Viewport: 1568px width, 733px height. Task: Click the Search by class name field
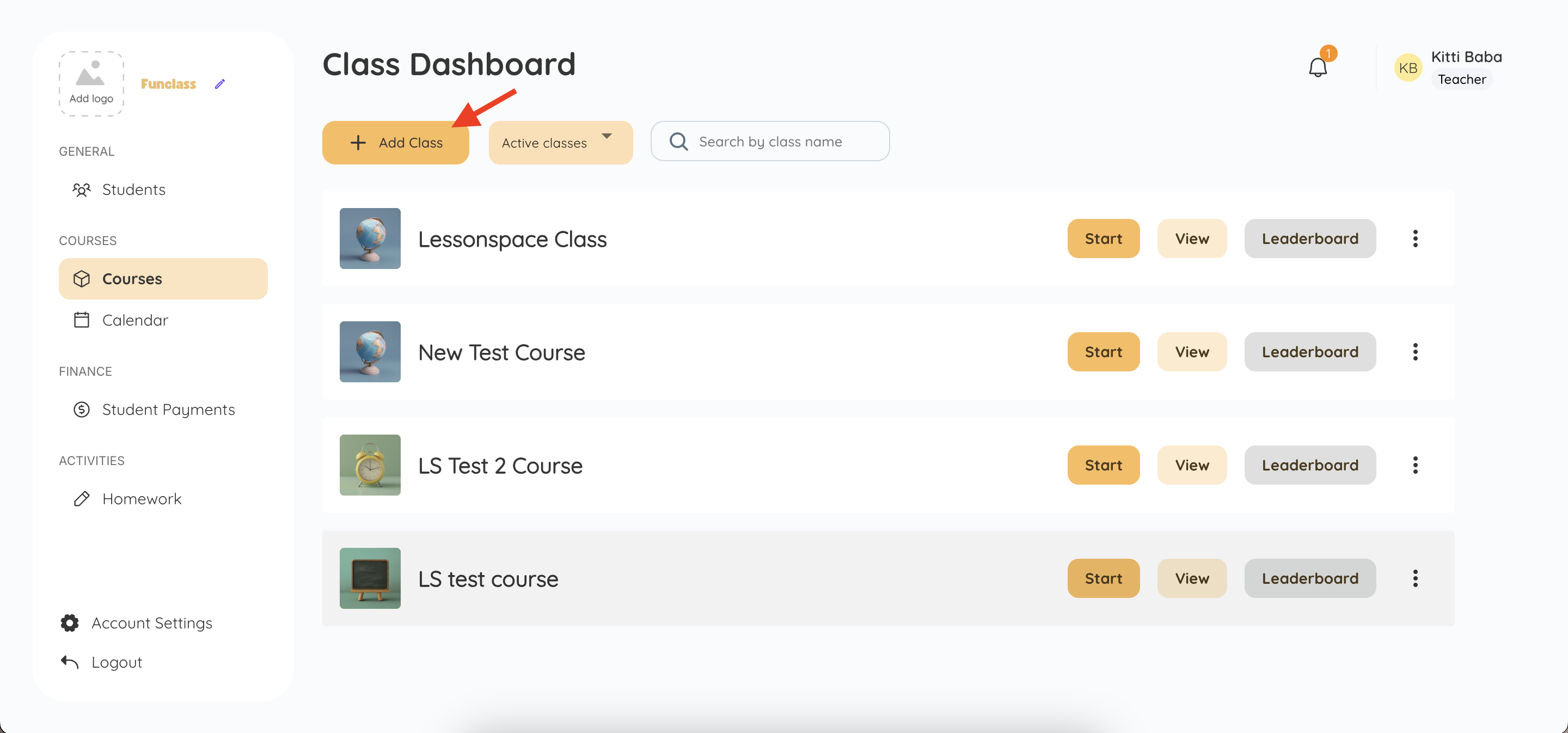coord(770,141)
